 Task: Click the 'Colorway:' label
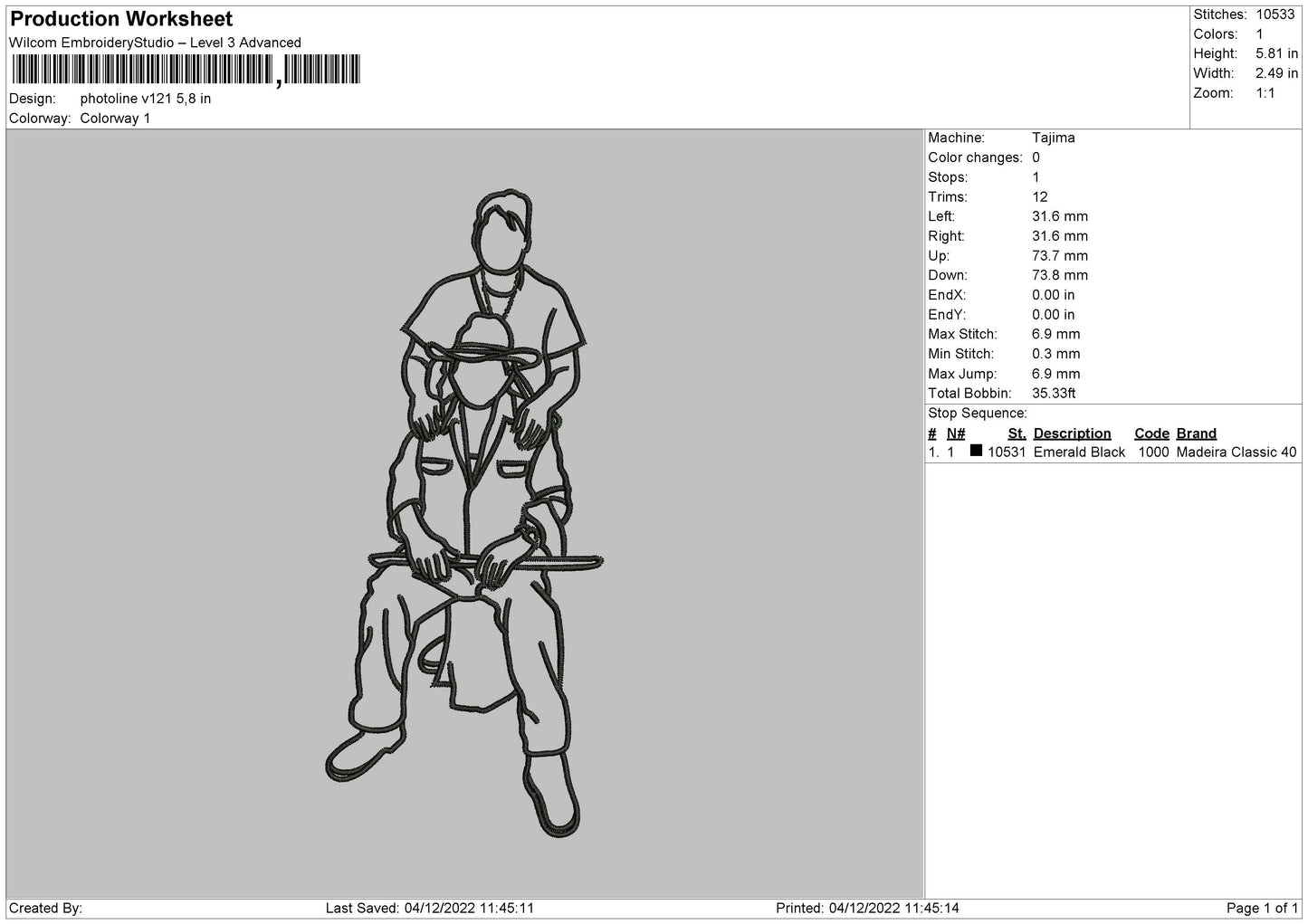[40, 119]
